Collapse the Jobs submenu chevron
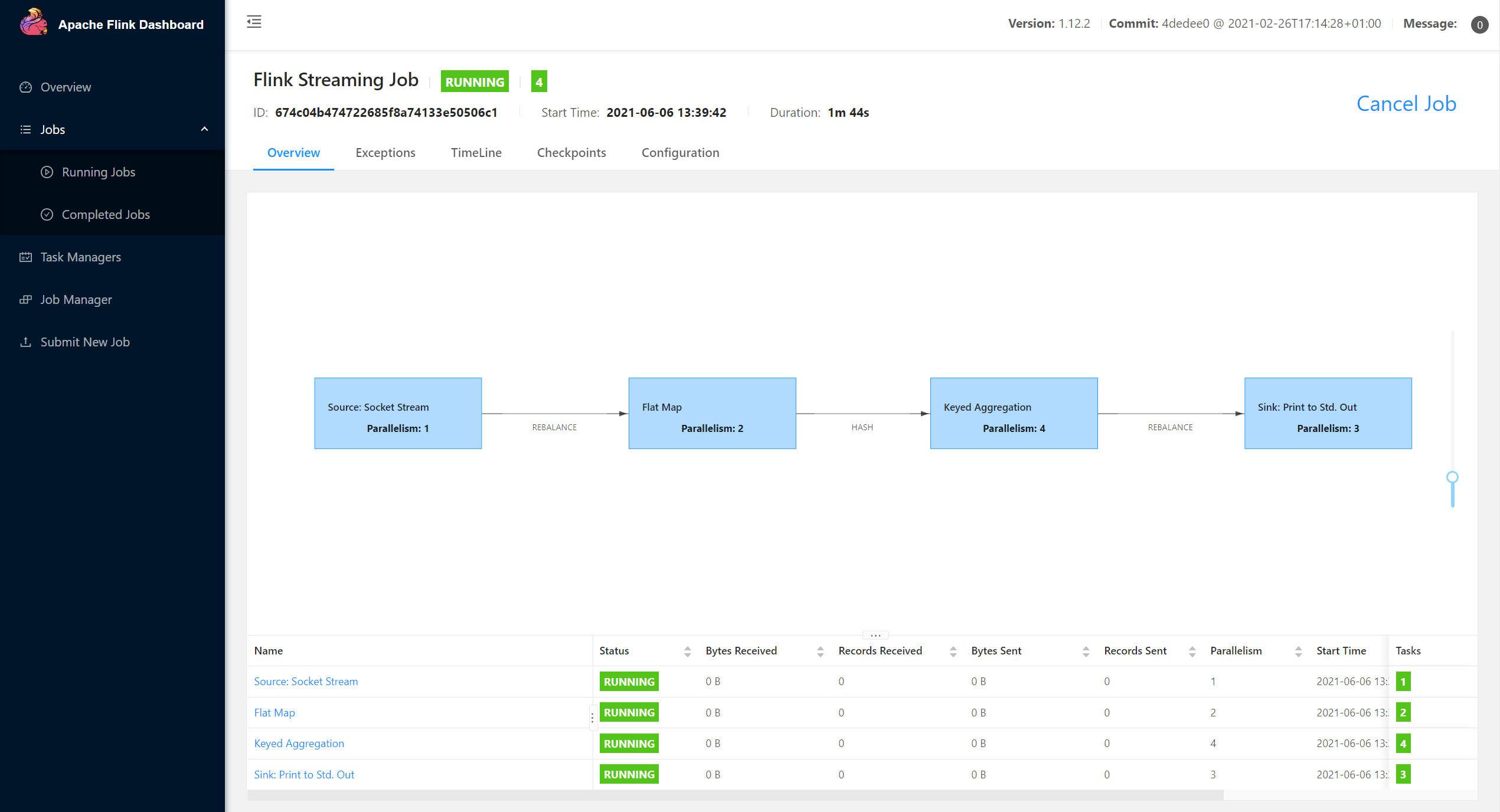This screenshot has width=1500, height=812. (204, 129)
